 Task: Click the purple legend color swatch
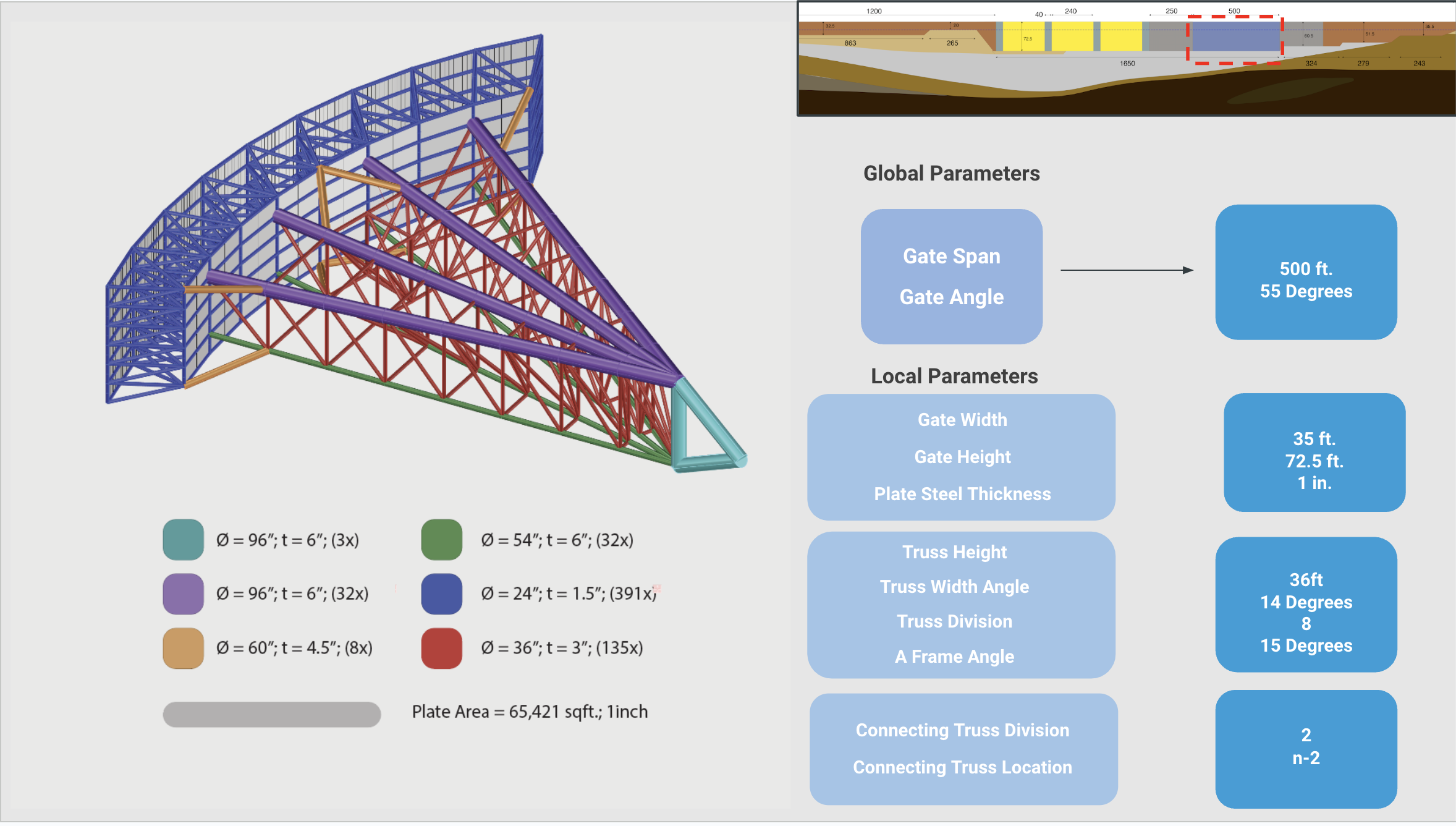[184, 594]
